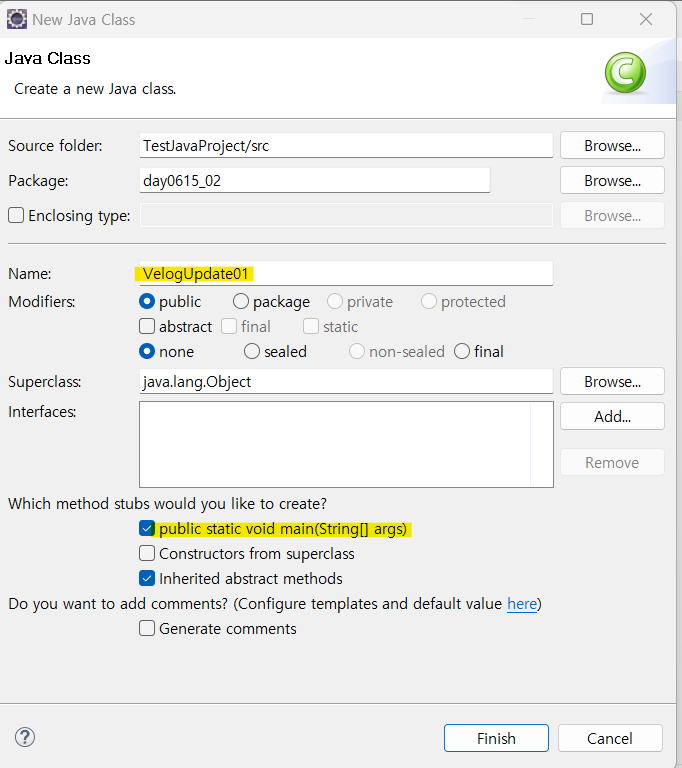This screenshot has height=768, width=682.
Task: Add an interface with Add button
Action: coord(612,416)
